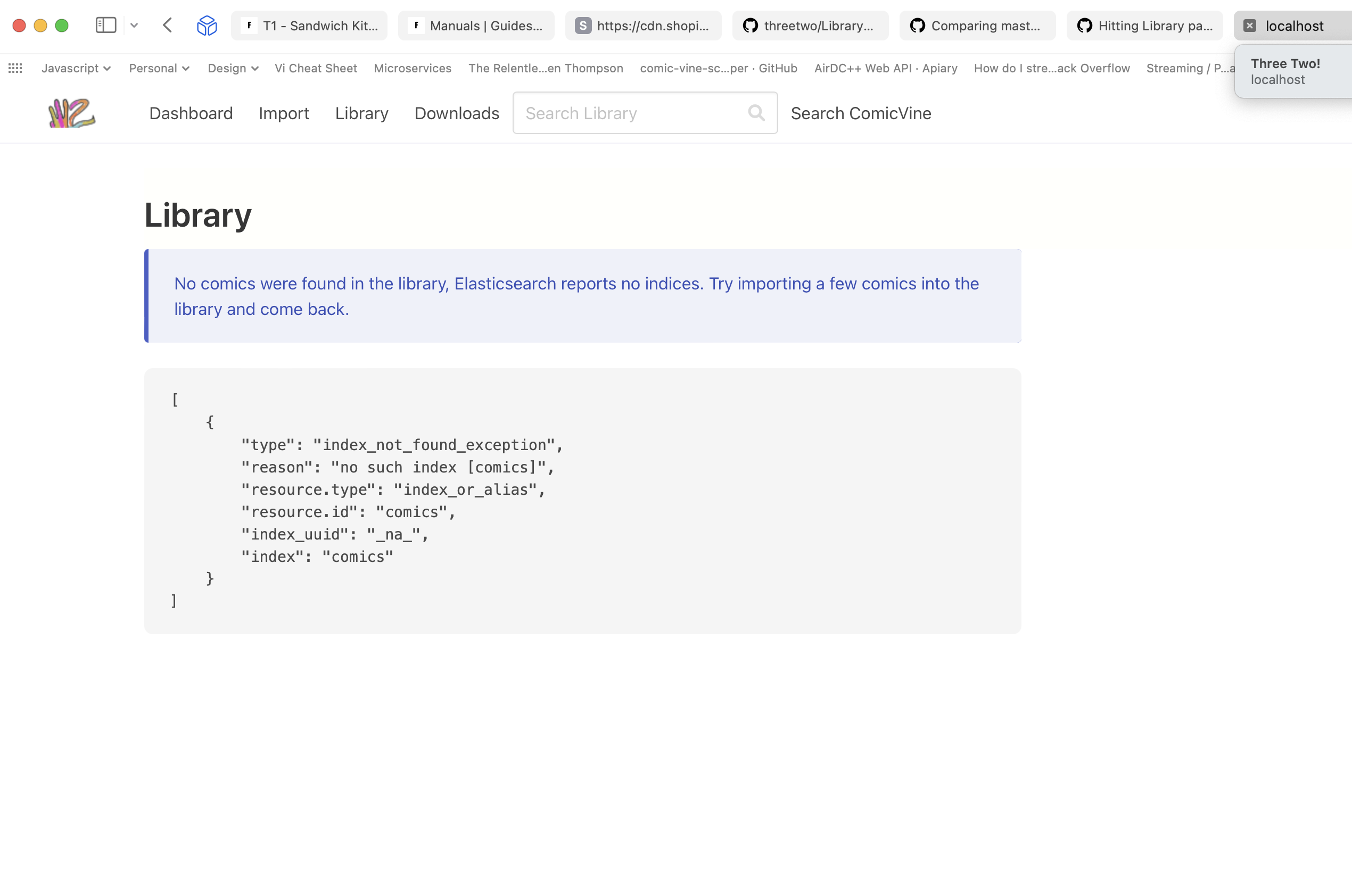Image resolution: width=1352 pixels, height=896 pixels.
Task: Open the threetwo/Library GitHub tab
Action: 810,26
